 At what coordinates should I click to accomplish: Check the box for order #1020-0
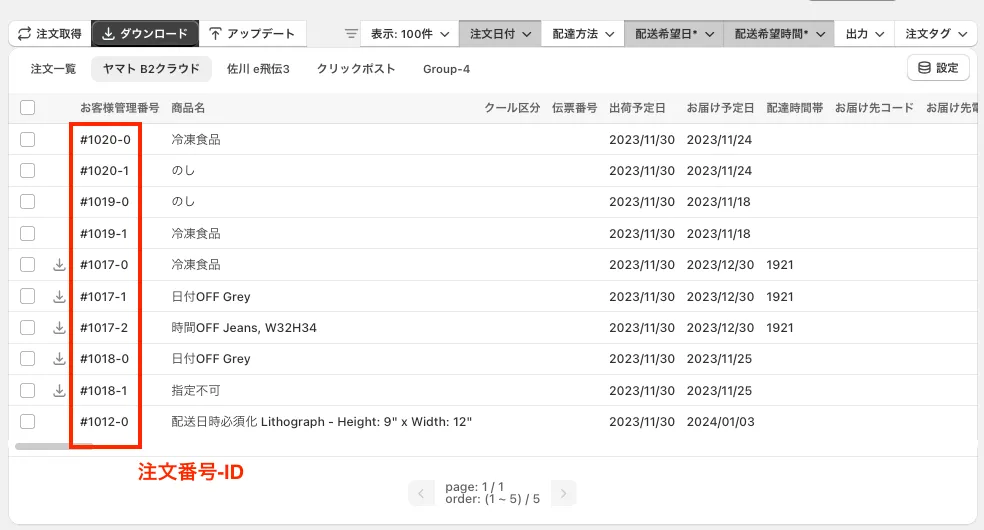[27, 140]
